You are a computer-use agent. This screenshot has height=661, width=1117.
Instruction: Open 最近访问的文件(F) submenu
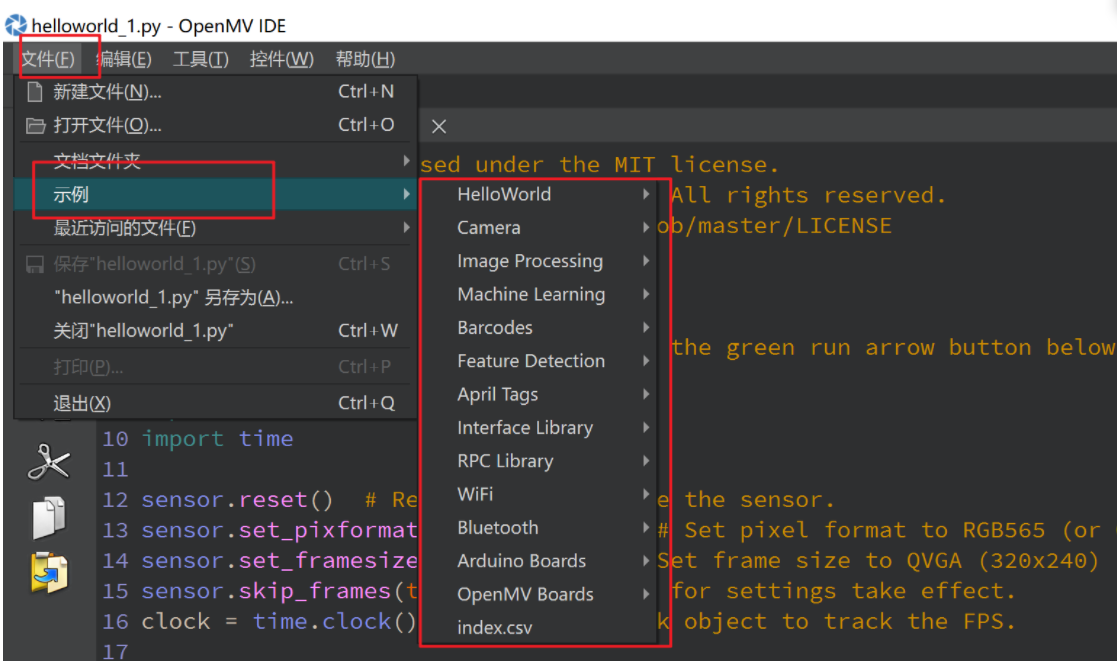(x=215, y=228)
